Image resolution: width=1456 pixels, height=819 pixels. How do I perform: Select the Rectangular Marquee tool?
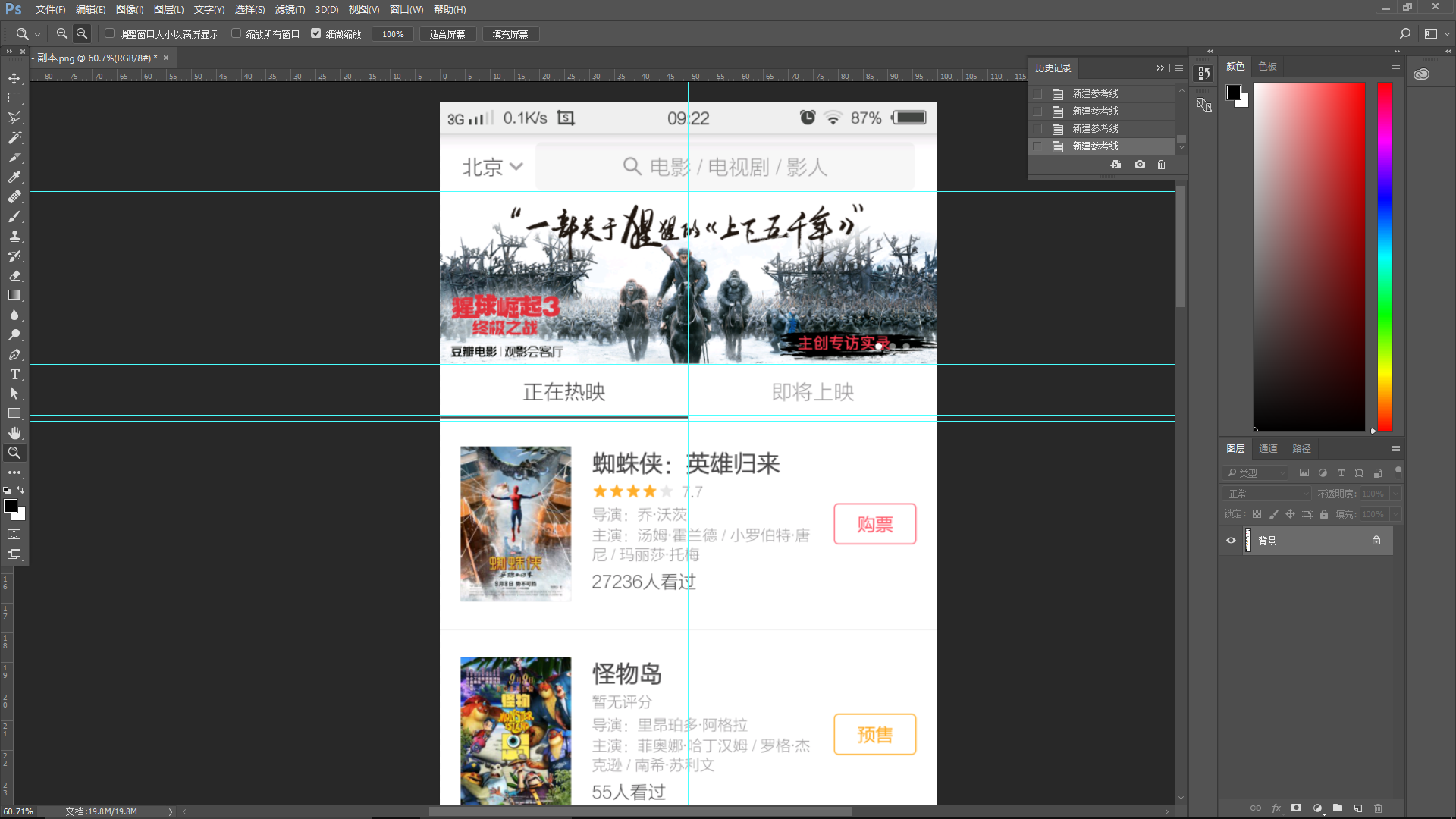14,98
